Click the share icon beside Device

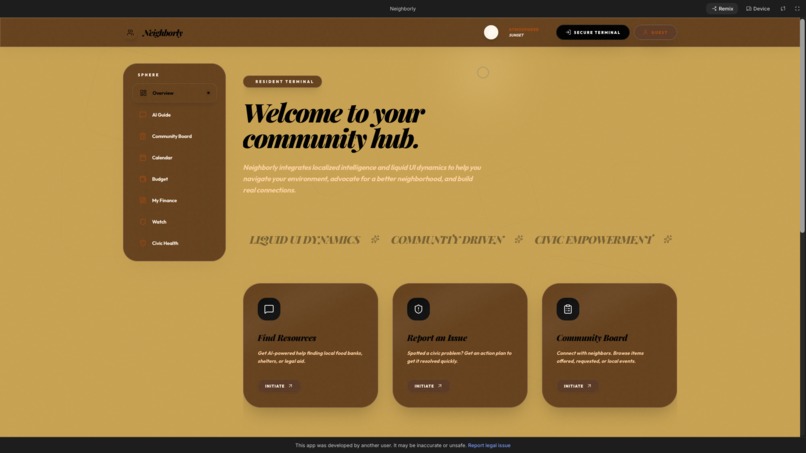[x=783, y=9]
